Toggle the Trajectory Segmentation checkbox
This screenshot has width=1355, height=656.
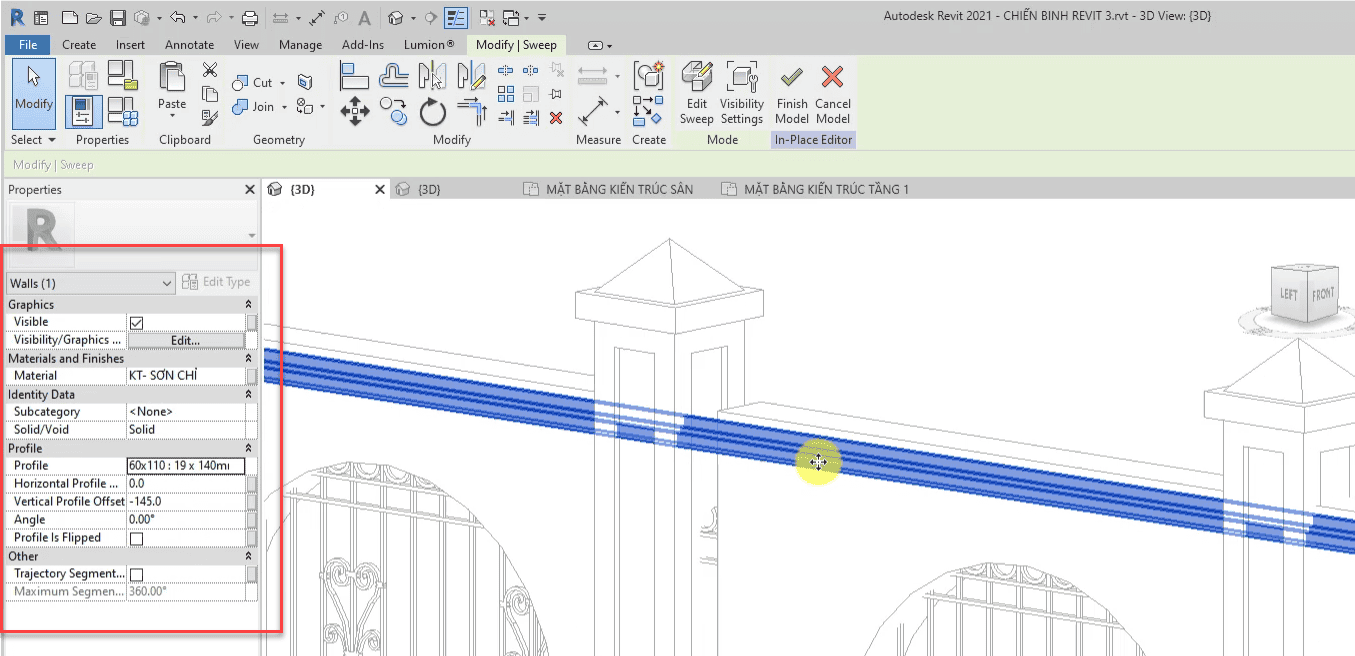tap(137, 574)
